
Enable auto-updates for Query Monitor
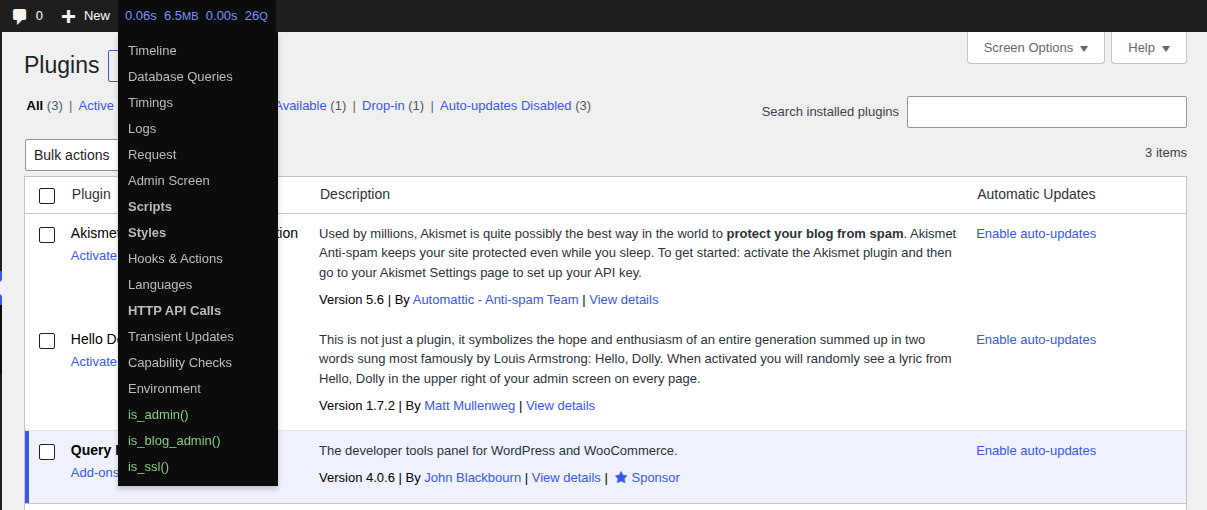pos(1036,451)
